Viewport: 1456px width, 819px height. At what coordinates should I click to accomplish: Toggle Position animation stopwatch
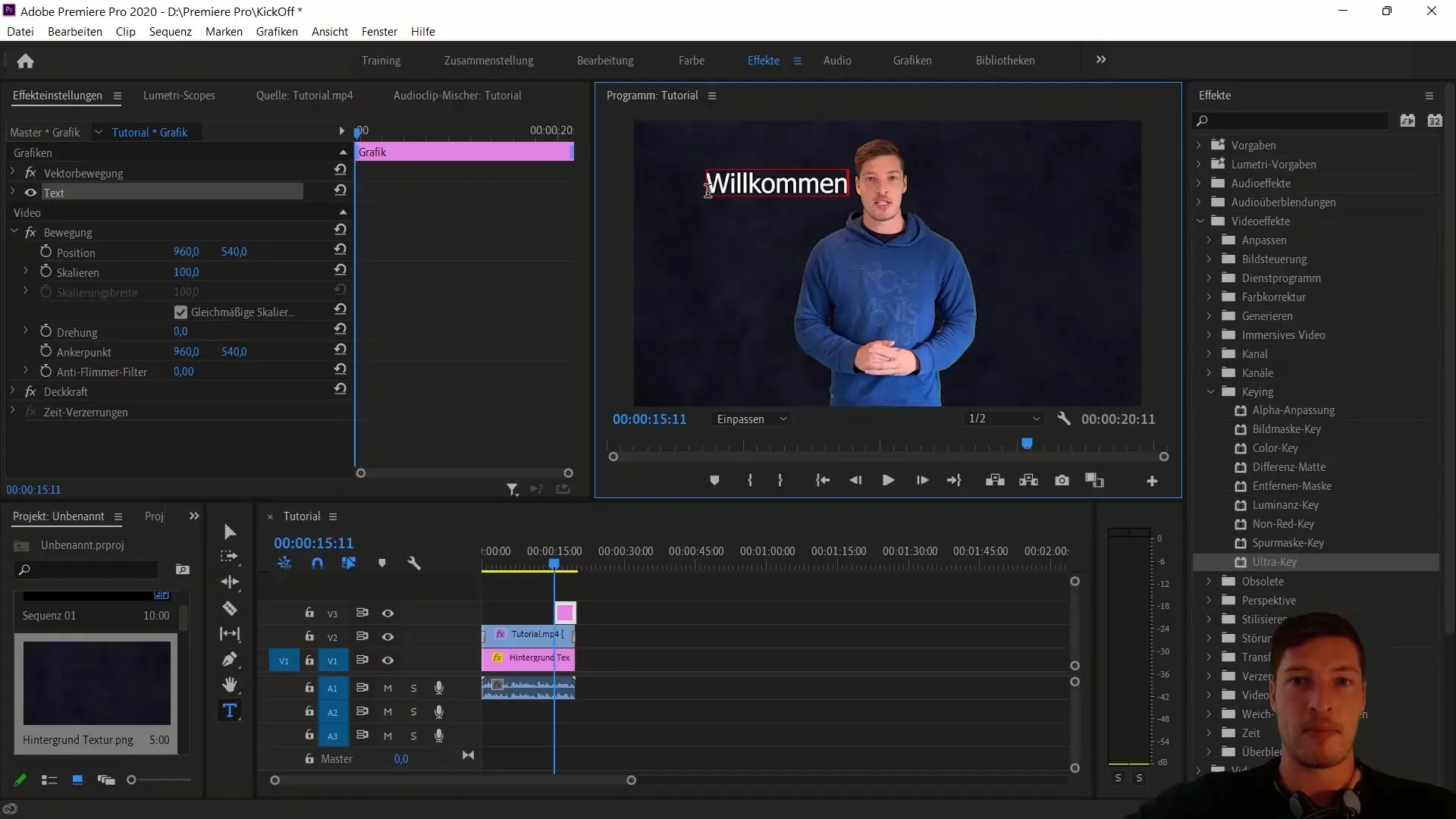(x=45, y=251)
